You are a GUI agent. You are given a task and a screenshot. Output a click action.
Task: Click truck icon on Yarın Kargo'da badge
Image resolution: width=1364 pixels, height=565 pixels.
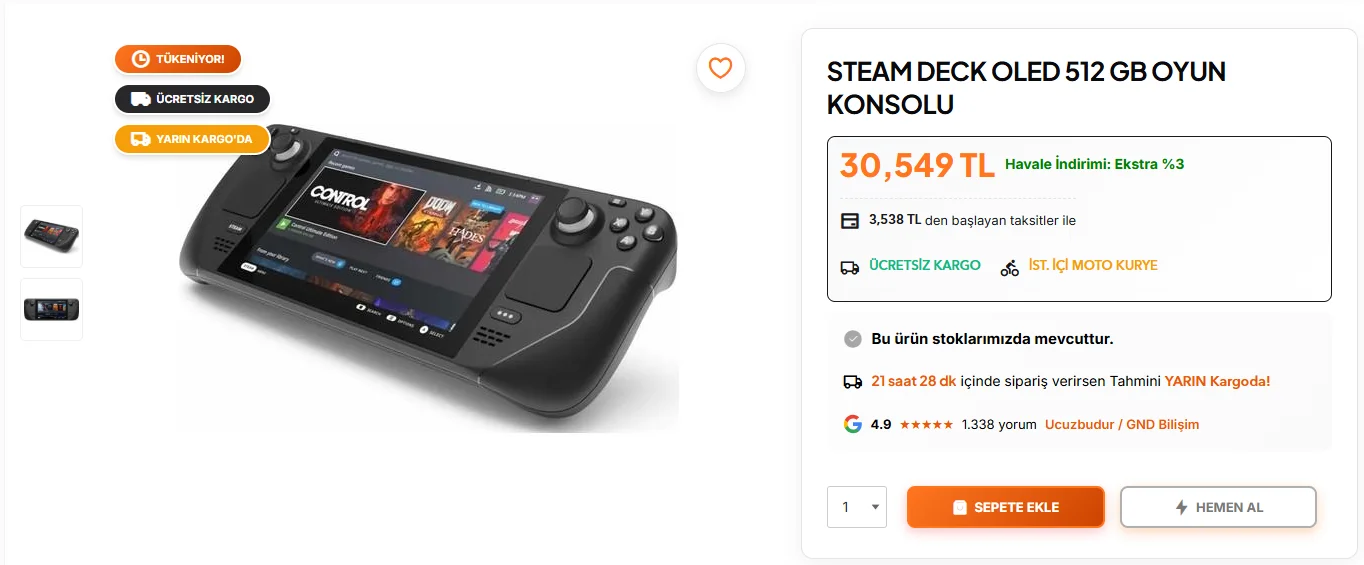(x=141, y=139)
